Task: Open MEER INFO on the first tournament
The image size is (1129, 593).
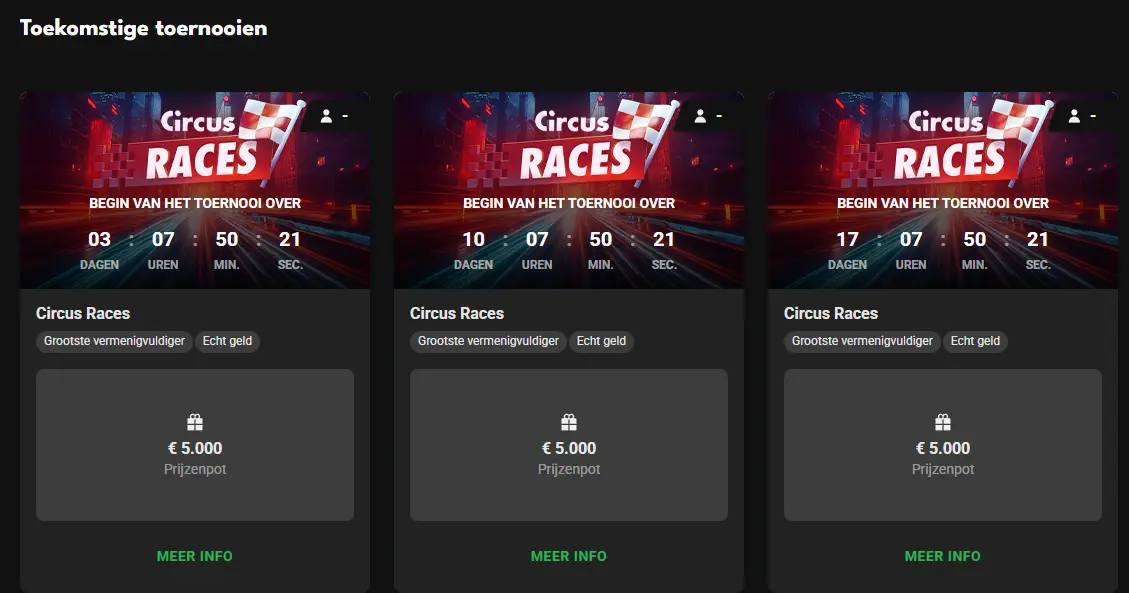Action: (x=195, y=556)
